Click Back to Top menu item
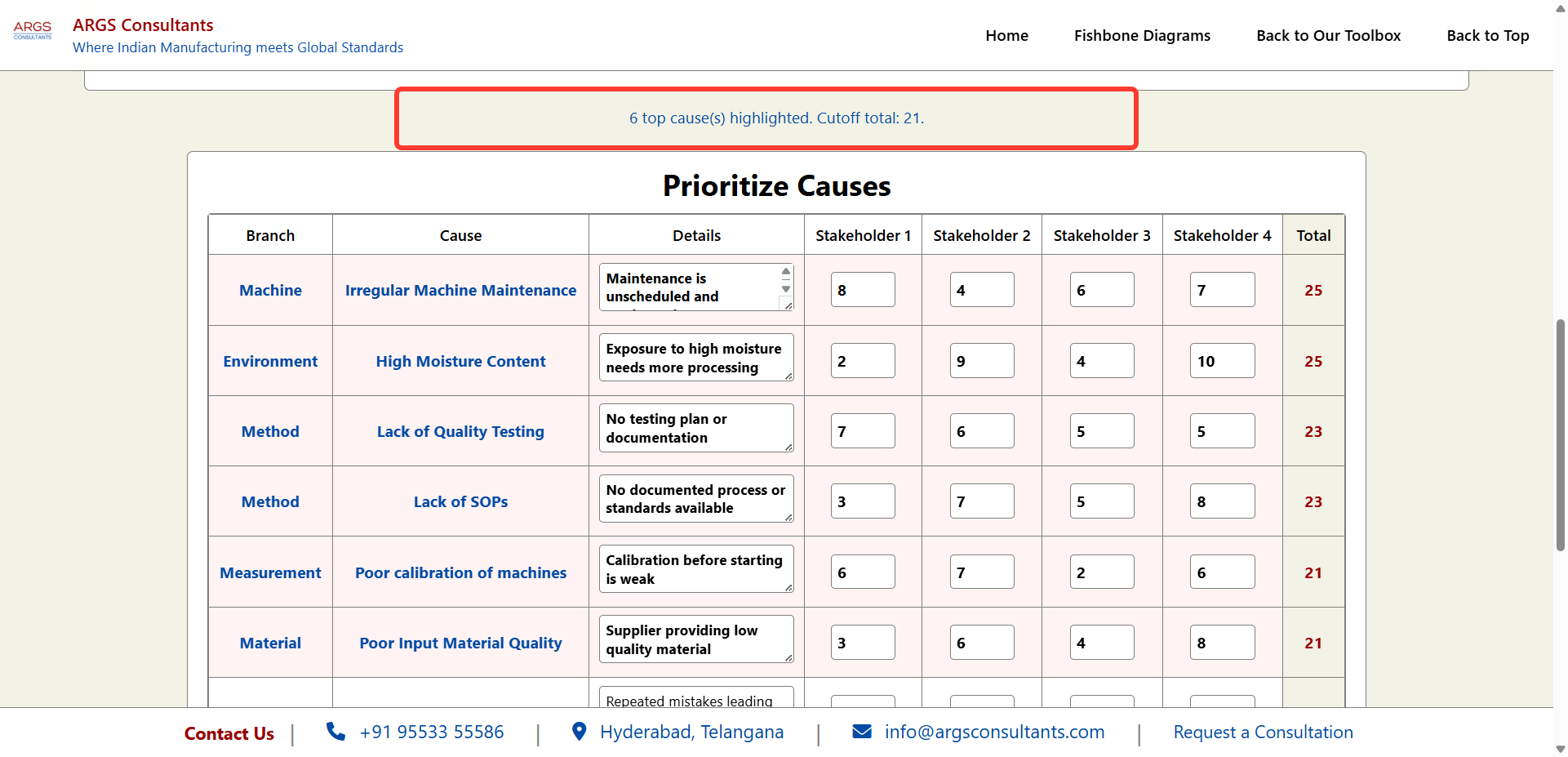Image resolution: width=1568 pixels, height=757 pixels. 1487,36
